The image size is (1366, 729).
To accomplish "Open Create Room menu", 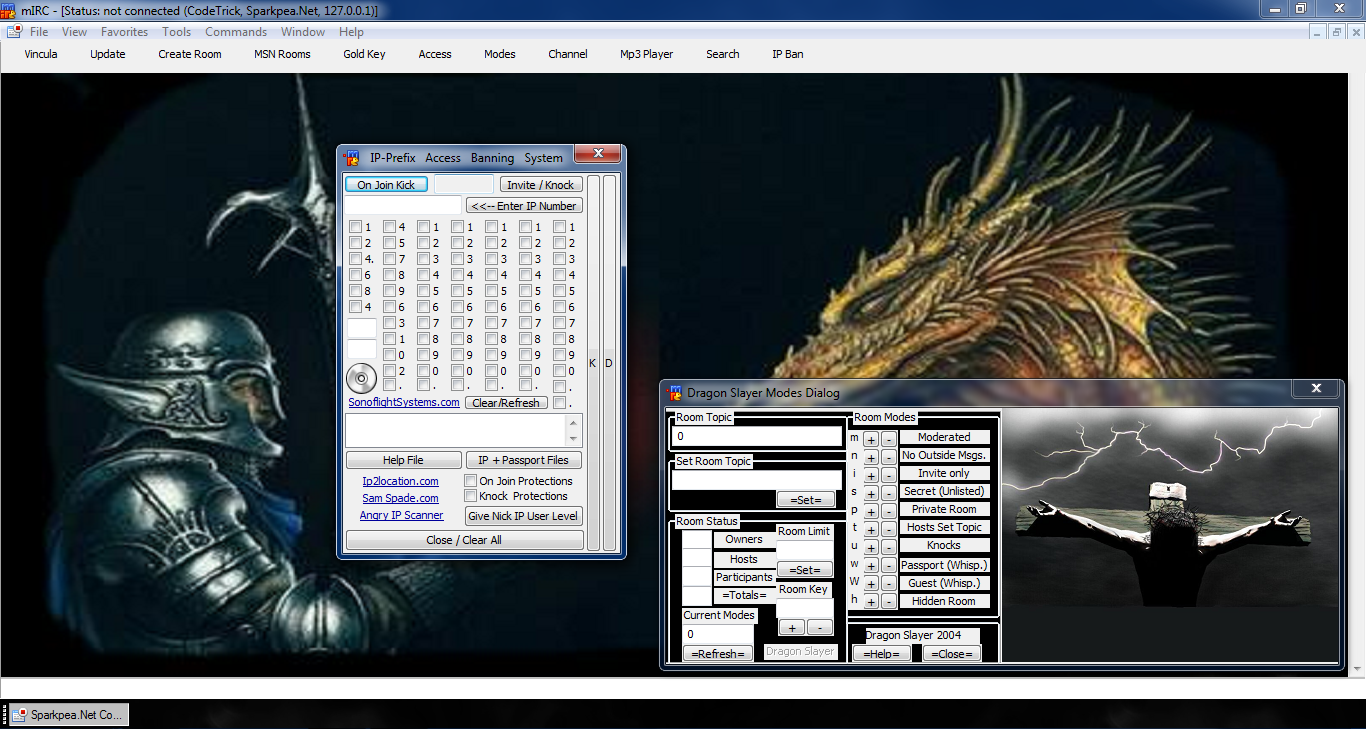I will click(x=190, y=54).
